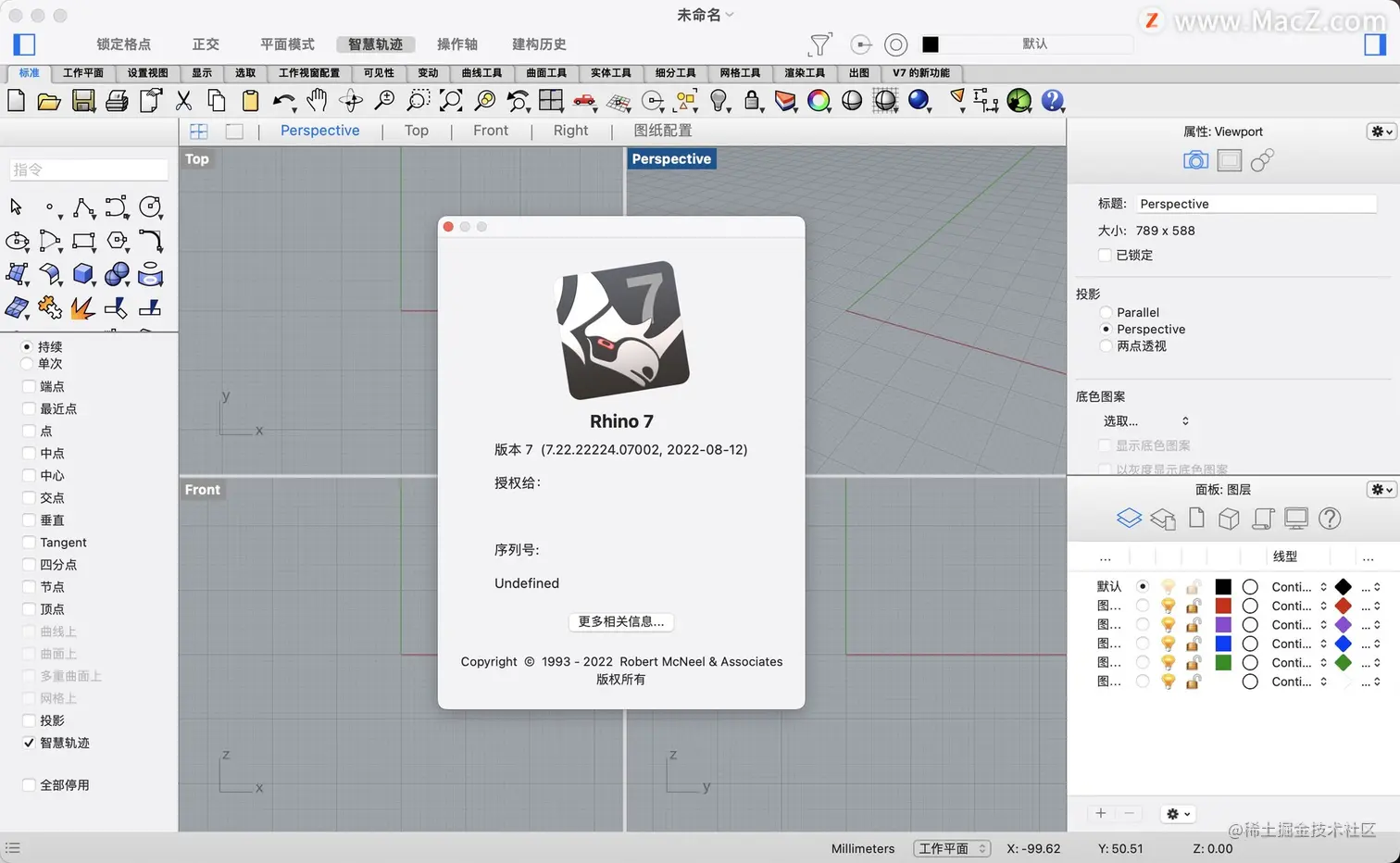Click the blue render sphere icon
Image resolution: width=1400 pixels, height=863 pixels.
click(x=919, y=100)
